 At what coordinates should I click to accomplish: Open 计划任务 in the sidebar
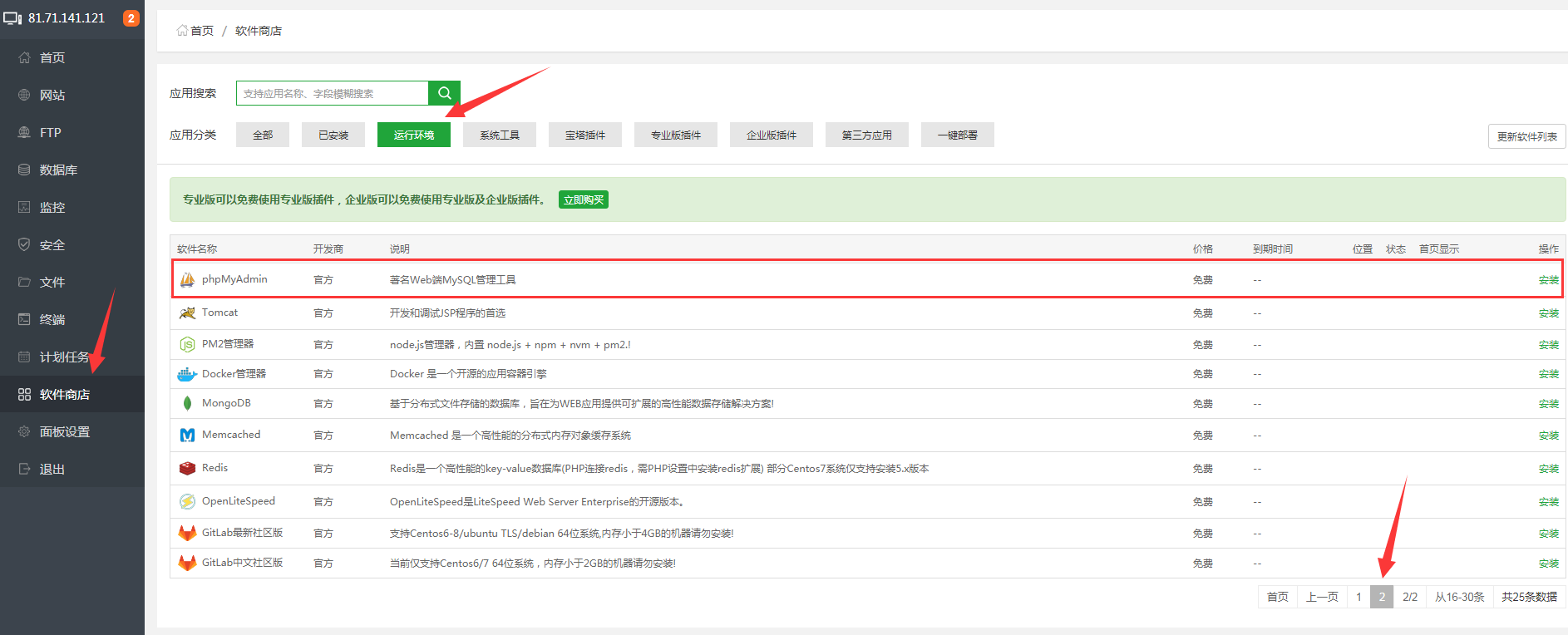(x=72, y=357)
